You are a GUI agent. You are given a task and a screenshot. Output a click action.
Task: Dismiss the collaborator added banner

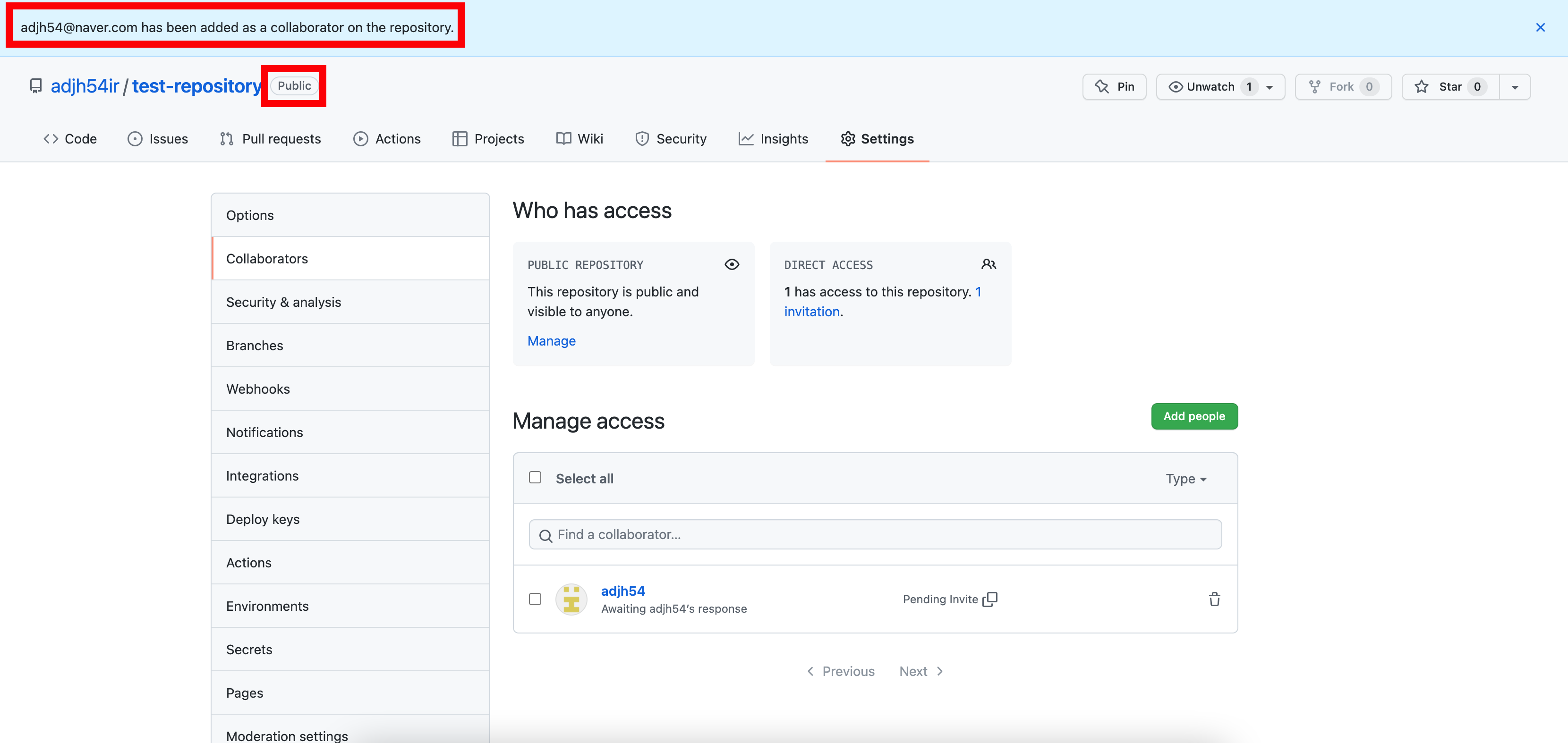pos(1540,27)
